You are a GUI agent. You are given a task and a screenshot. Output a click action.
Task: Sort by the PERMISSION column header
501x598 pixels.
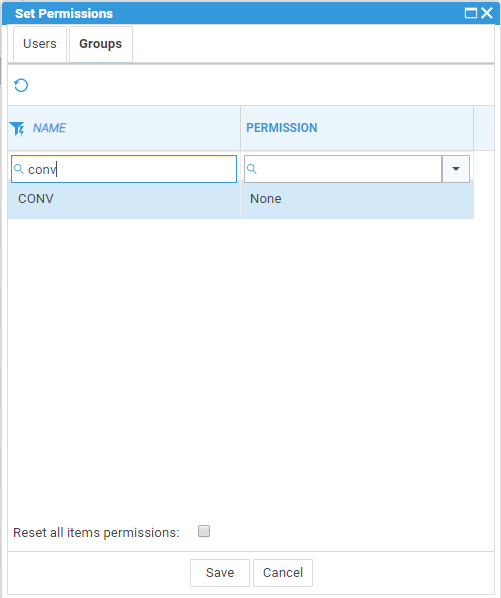282,128
